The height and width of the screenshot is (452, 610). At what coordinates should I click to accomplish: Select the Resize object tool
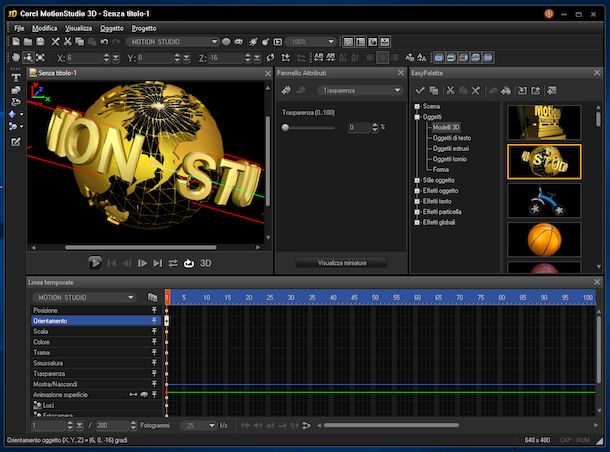(x=40, y=58)
